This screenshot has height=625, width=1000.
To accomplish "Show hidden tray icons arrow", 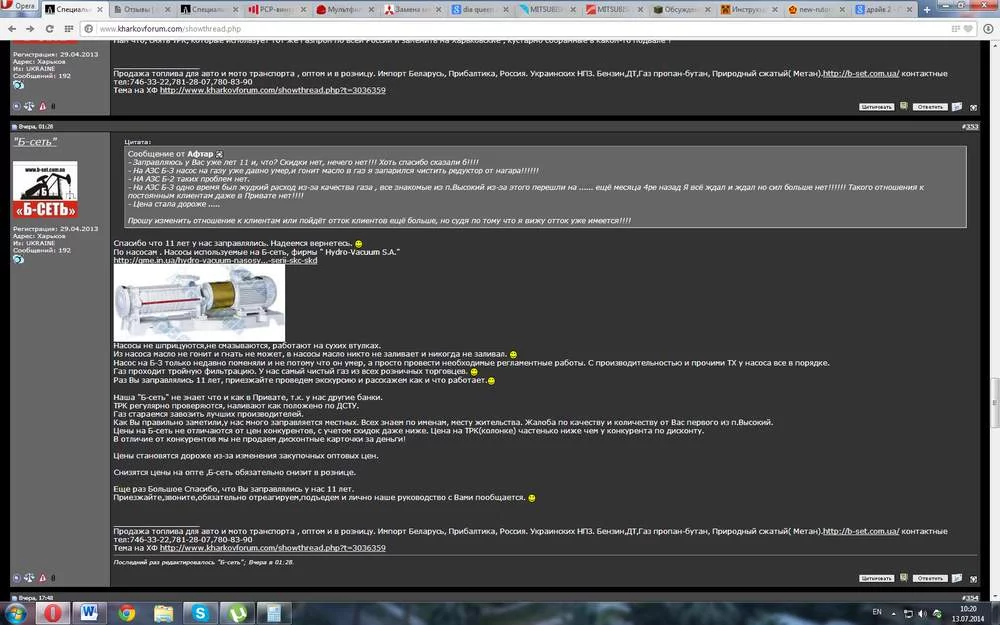I will [893, 614].
